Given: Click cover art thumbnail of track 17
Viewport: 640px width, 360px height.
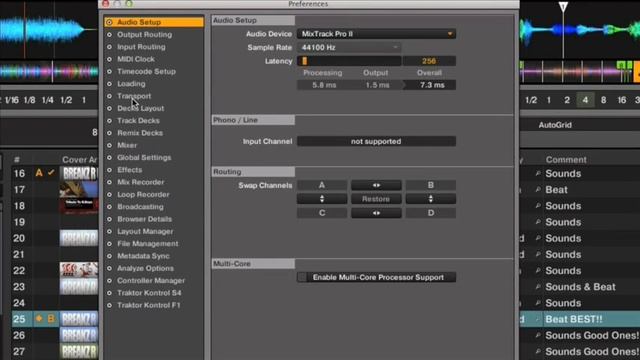Looking at the screenshot, I should 79,189.
